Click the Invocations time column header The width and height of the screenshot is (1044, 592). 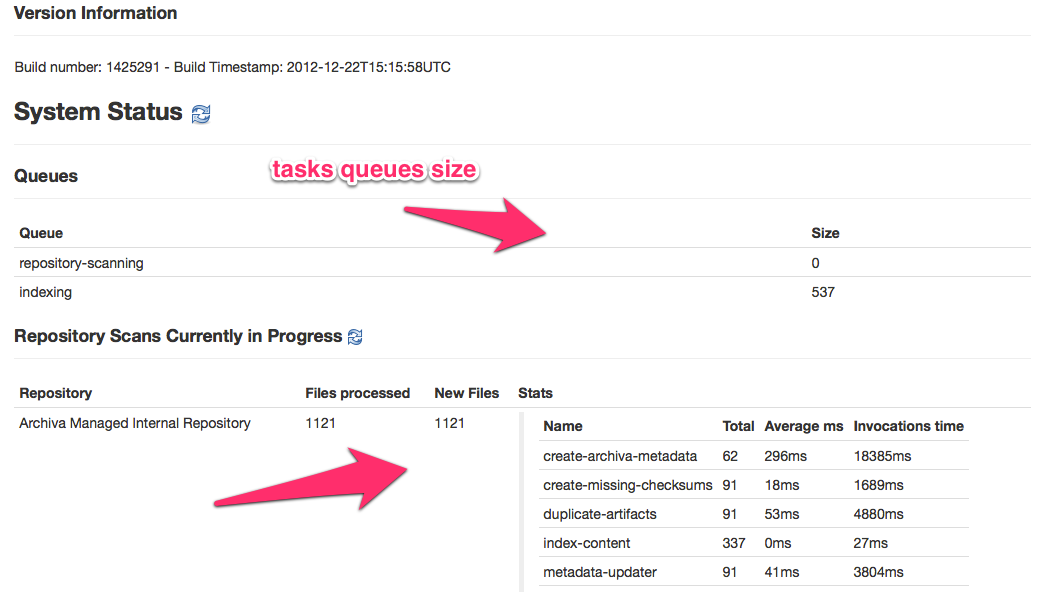908,426
